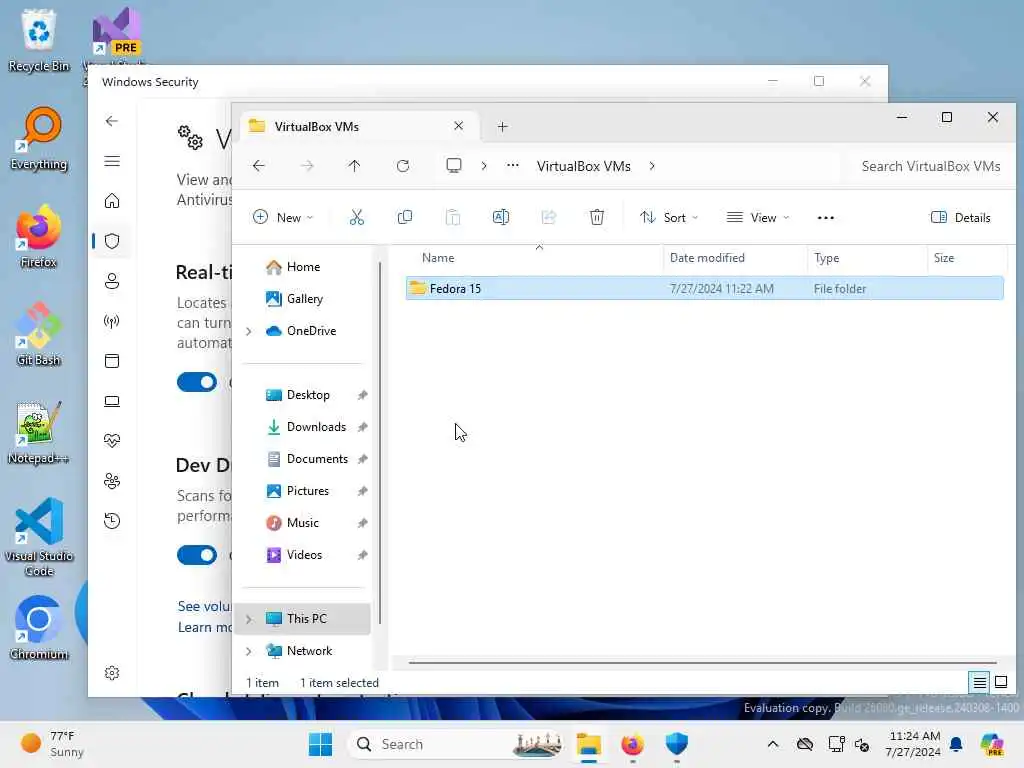Click the Learn more link in Windows Security

[x=204, y=627]
